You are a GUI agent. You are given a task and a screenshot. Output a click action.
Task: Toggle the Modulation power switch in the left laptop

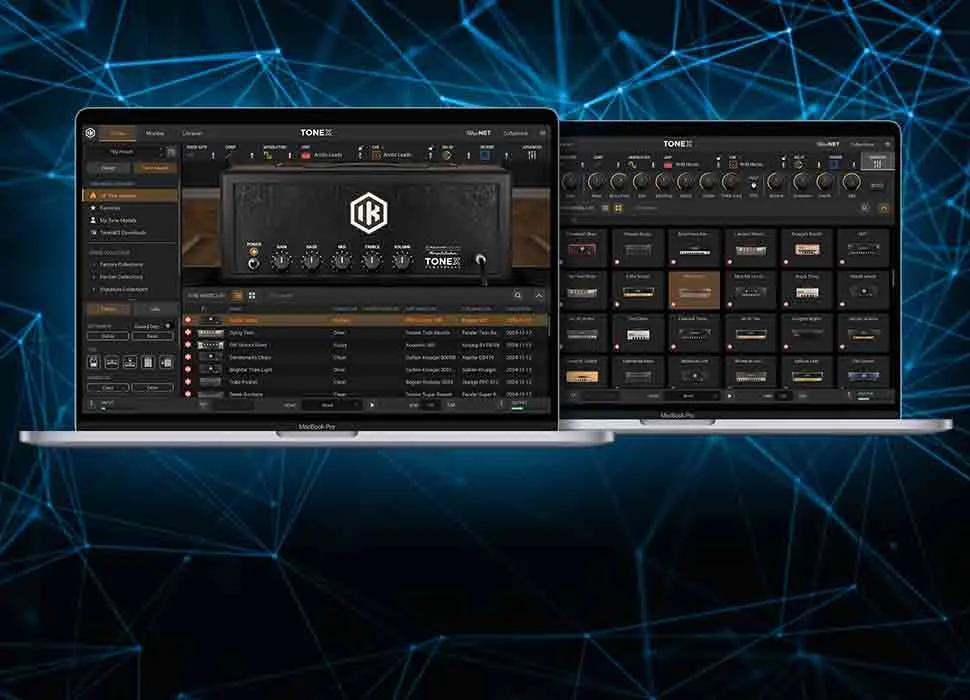(289, 155)
